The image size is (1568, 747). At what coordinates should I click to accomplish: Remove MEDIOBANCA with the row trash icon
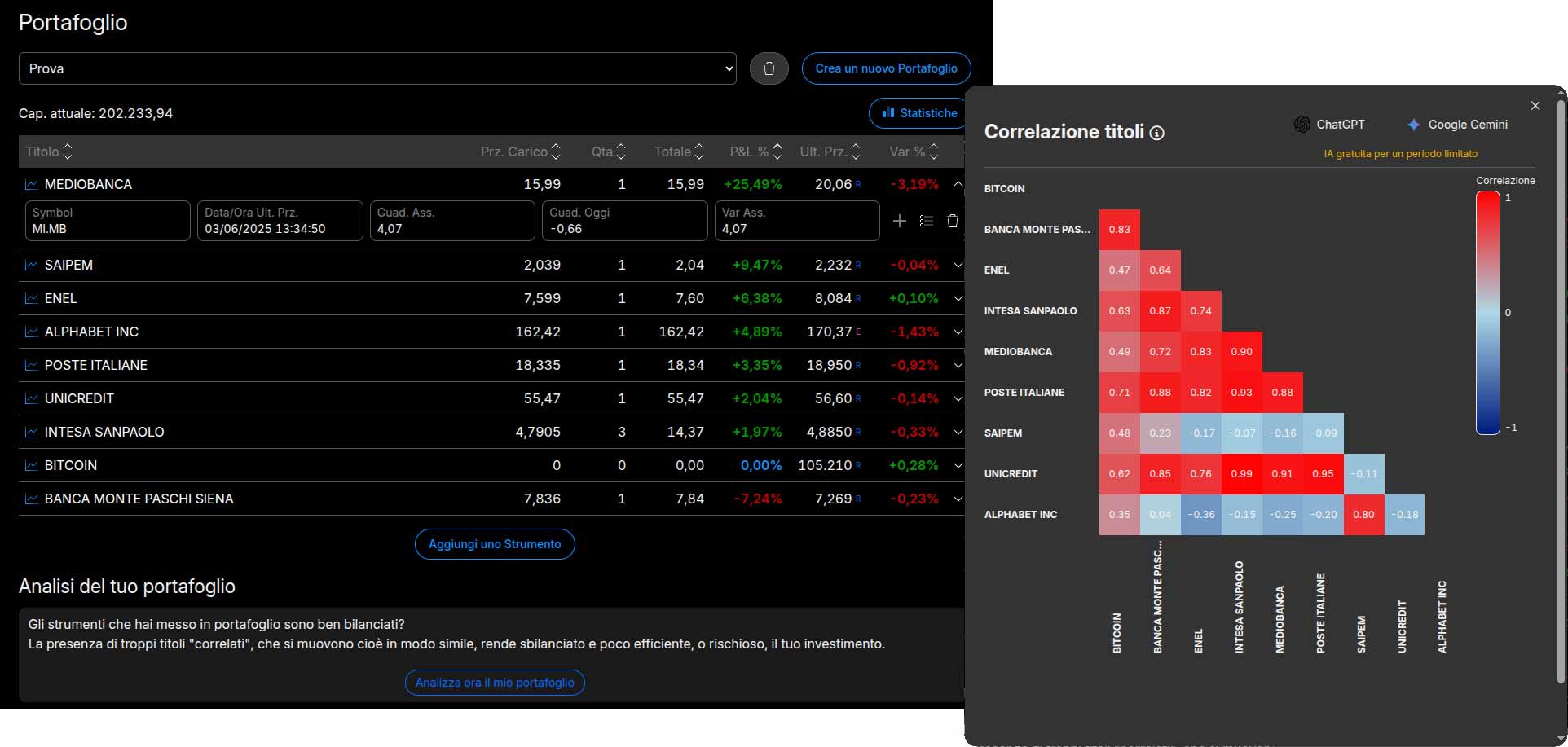coord(952,221)
